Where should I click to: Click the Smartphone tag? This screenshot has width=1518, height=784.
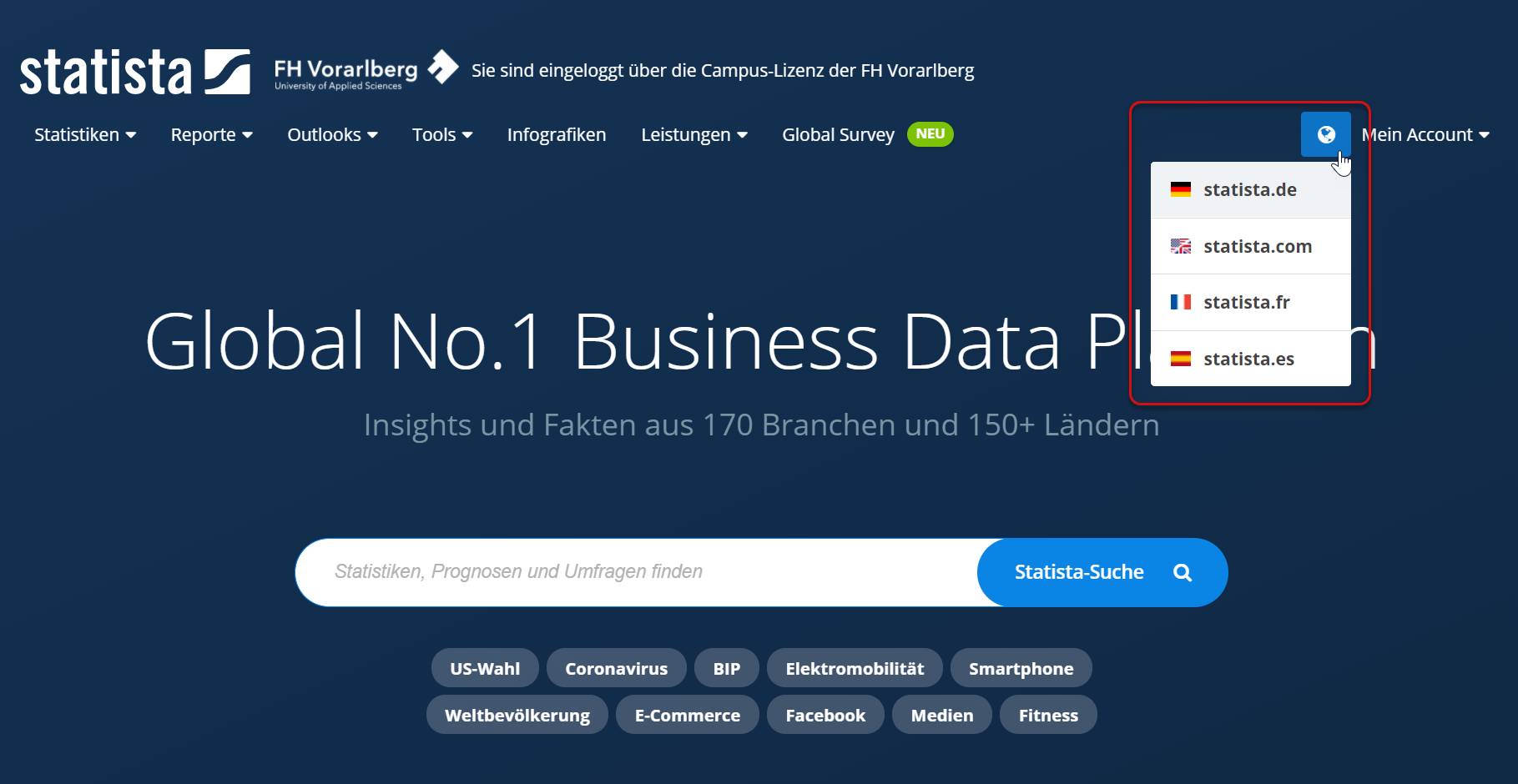point(1021,668)
